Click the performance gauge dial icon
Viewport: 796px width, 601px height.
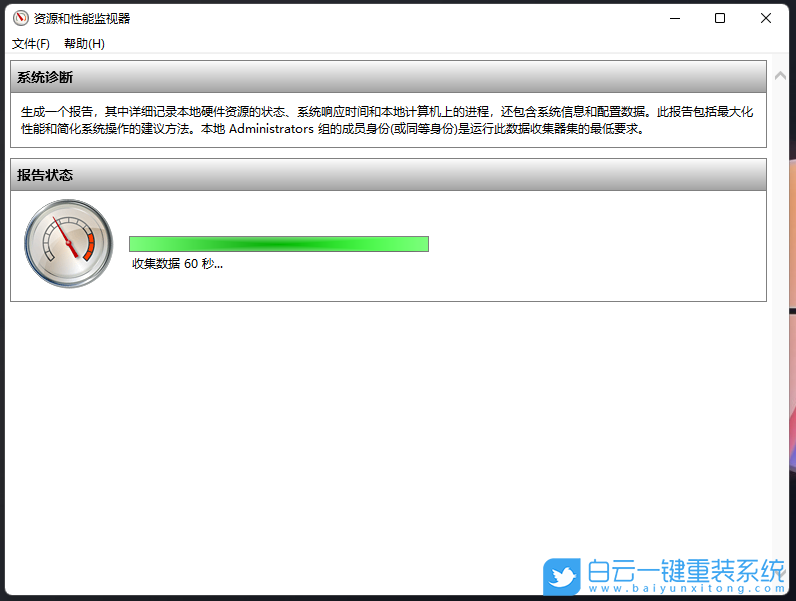coord(69,244)
